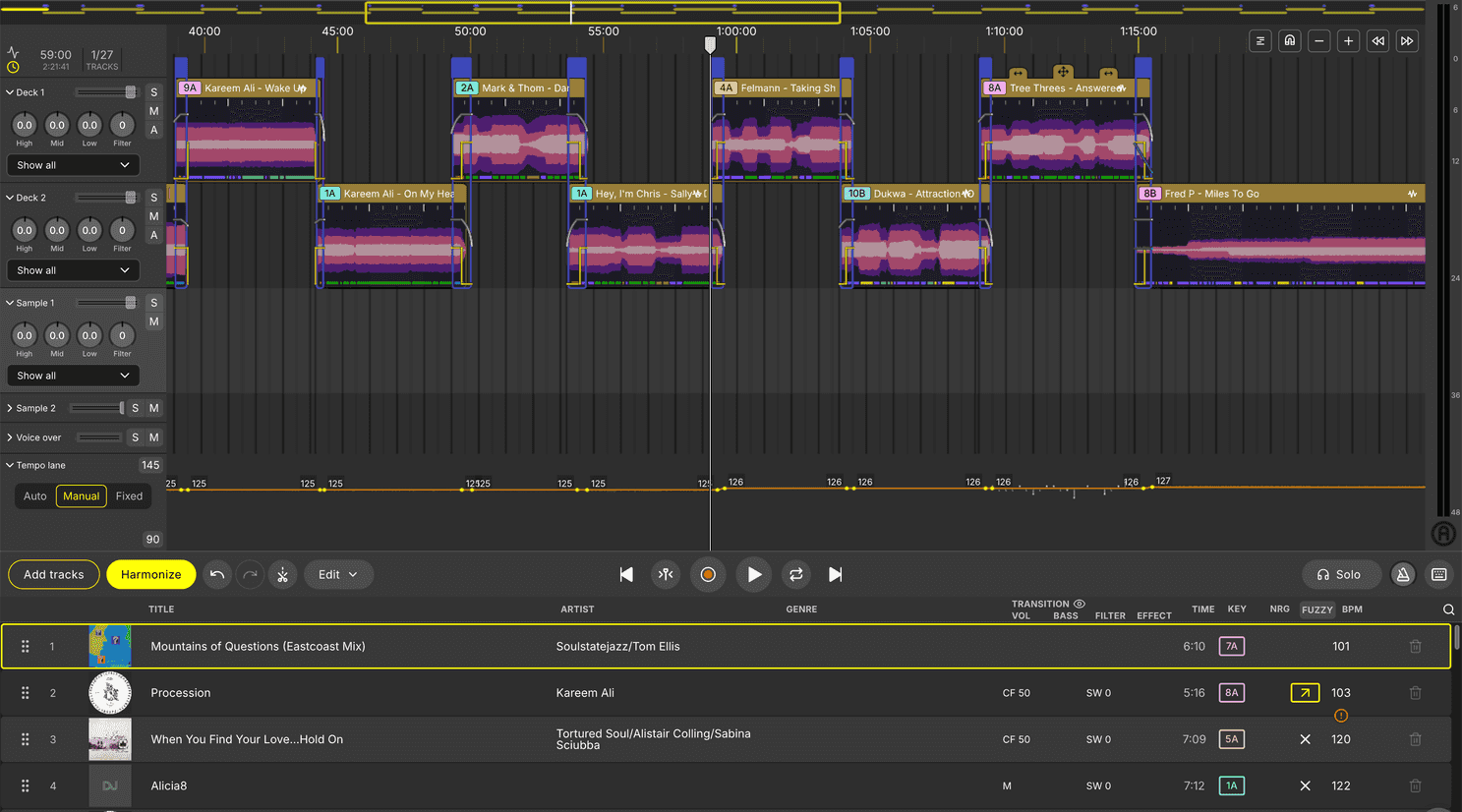Viewport: 1462px width, 812px height.
Task: Open the Edit dropdown menu
Action: (x=338, y=575)
